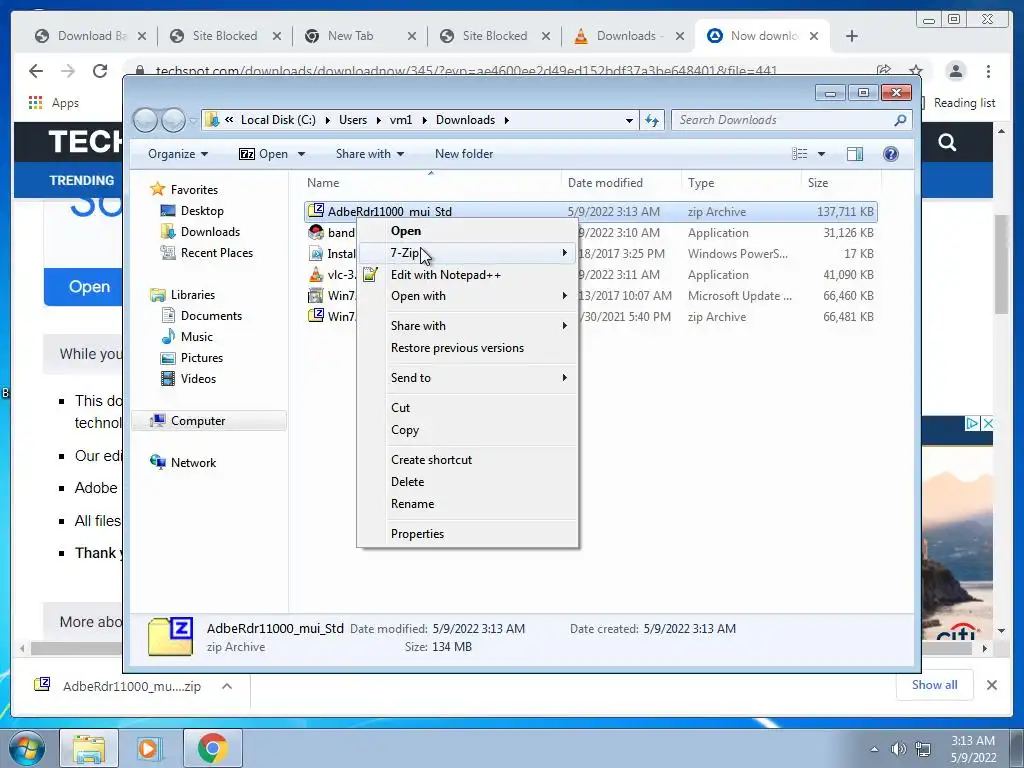
Task: Expand the arrow after Users in breadcrumb
Action: [x=379, y=120]
